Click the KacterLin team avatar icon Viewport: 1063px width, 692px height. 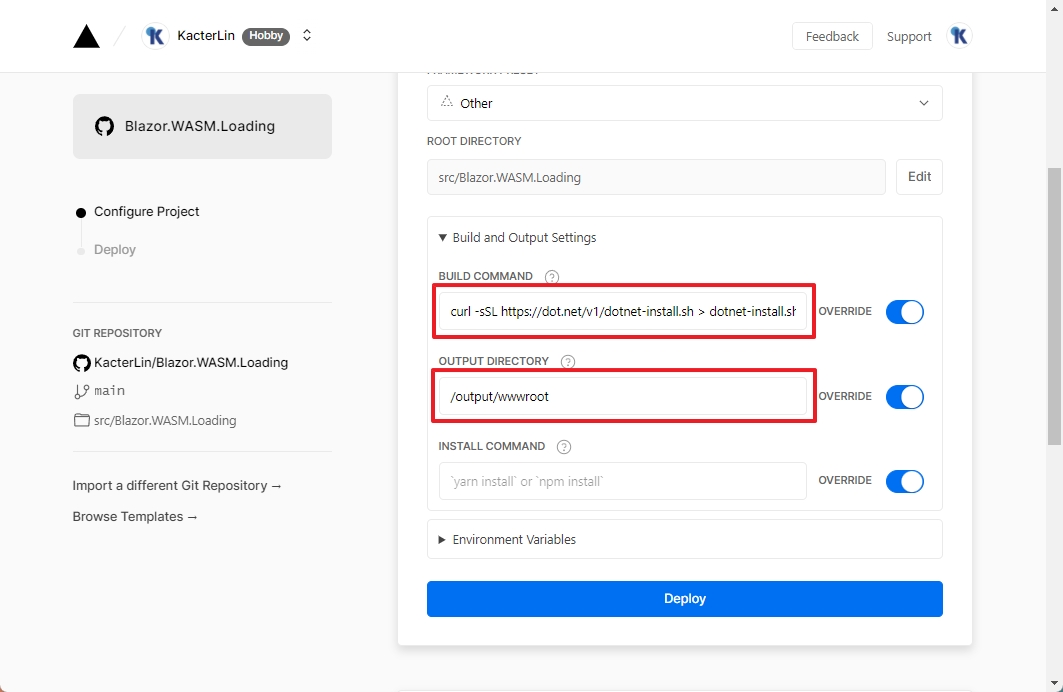[155, 36]
